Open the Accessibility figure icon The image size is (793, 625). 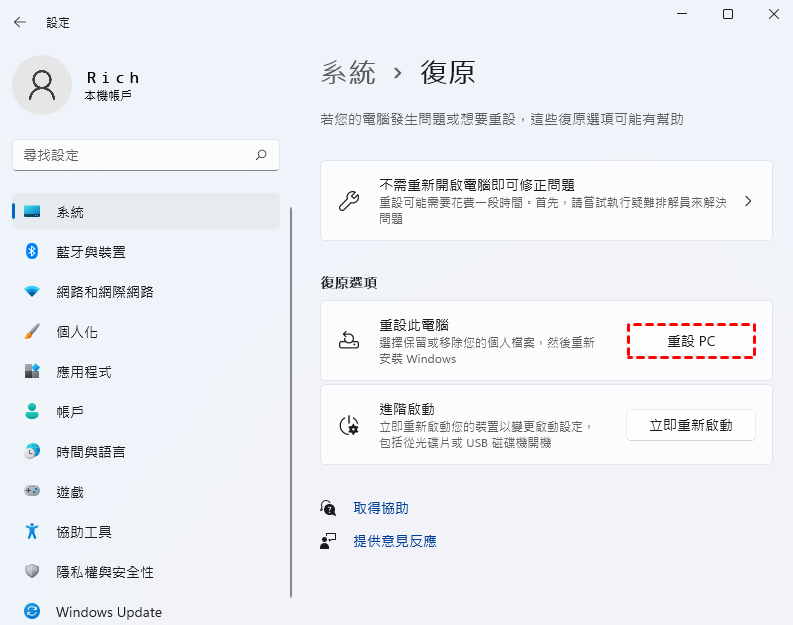pos(32,532)
